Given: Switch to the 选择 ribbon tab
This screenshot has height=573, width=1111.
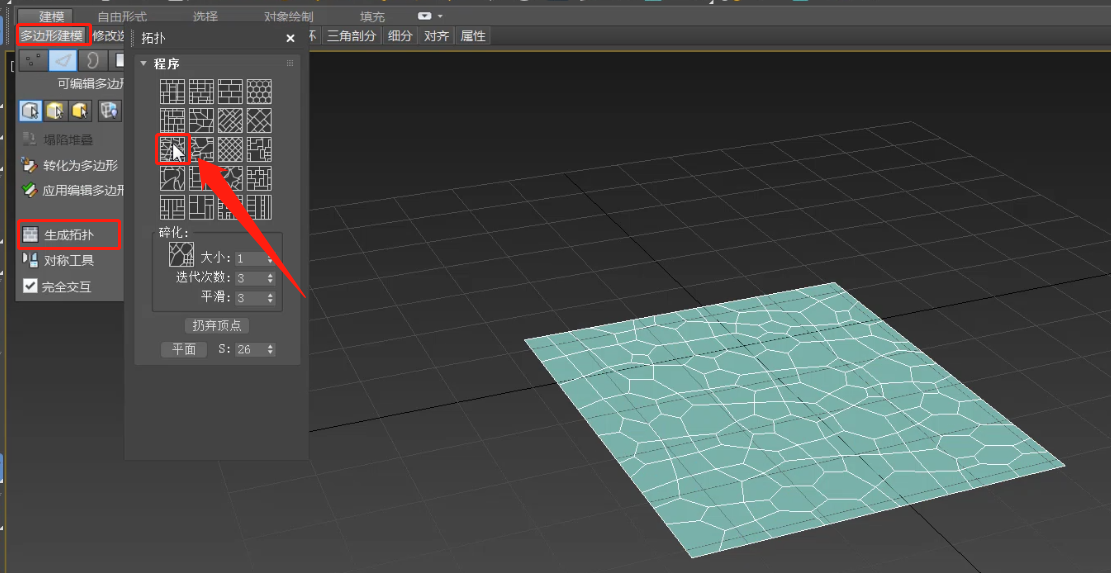Looking at the screenshot, I should pos(205,17).
